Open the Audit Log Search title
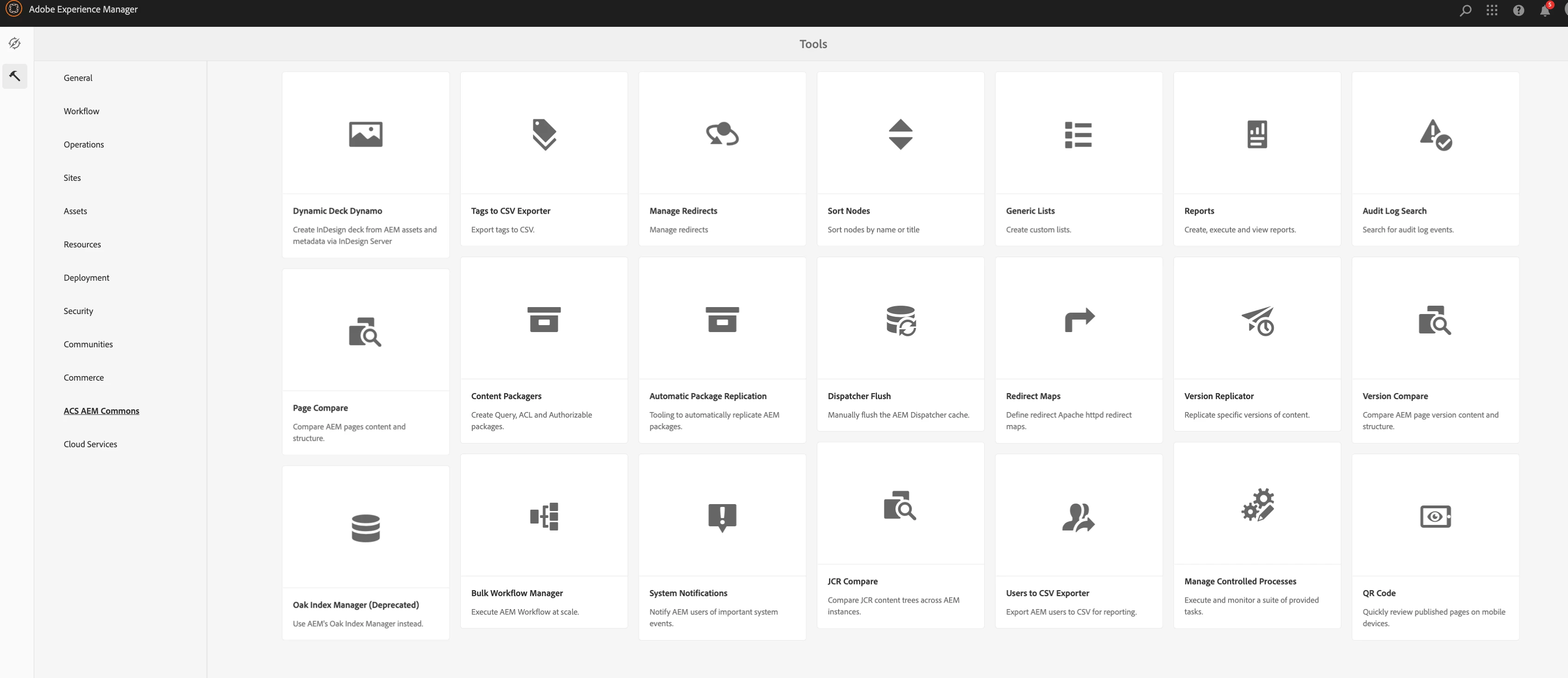The image size is (1568, 678). click(1394, 210)
